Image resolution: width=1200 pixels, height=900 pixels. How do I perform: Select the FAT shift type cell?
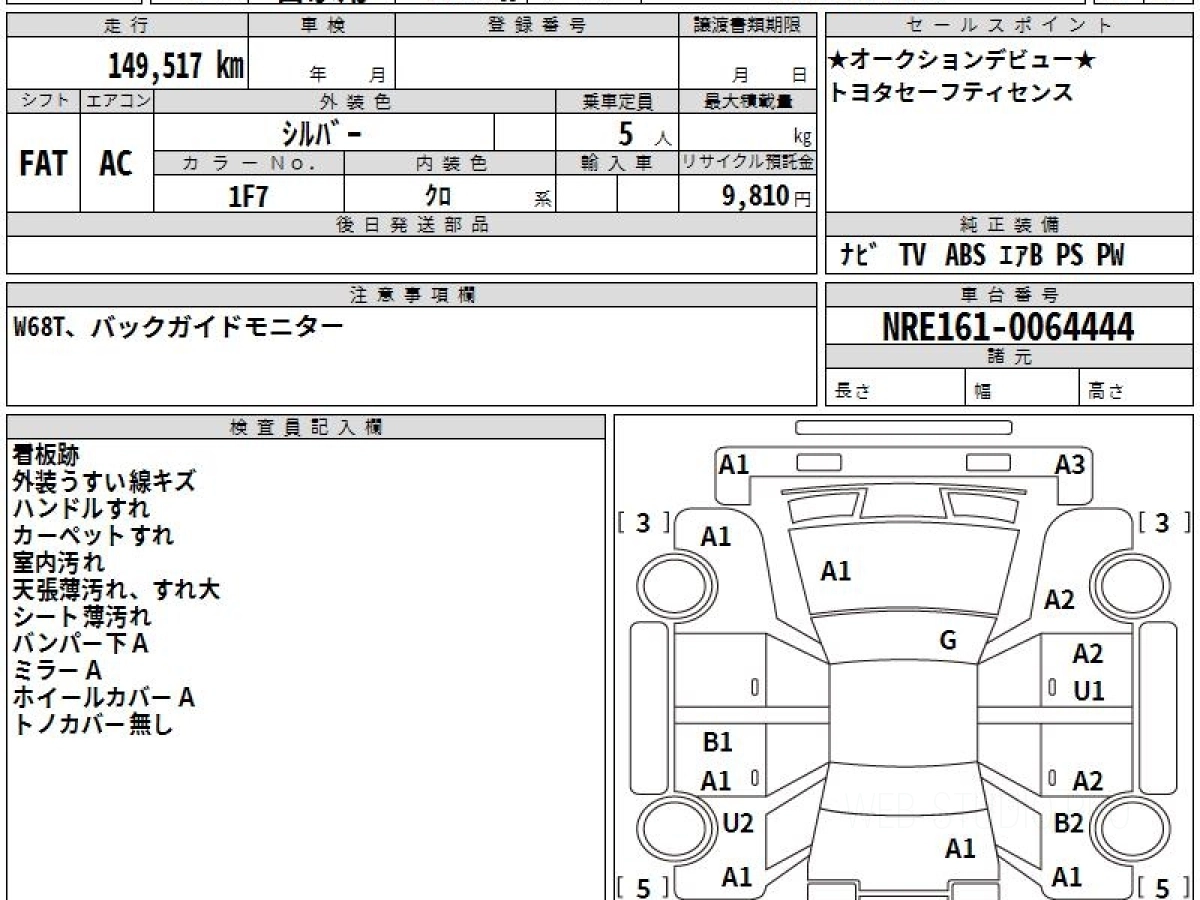tap(43, 164)
